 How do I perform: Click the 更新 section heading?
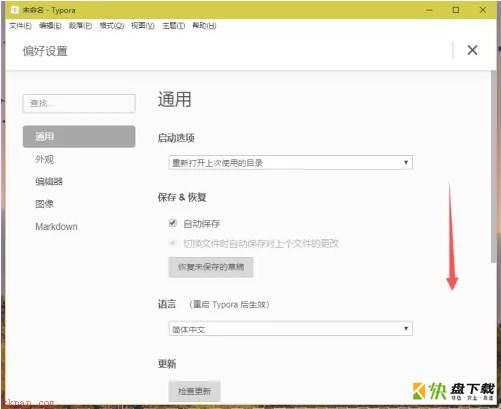[x=167, y=364]
